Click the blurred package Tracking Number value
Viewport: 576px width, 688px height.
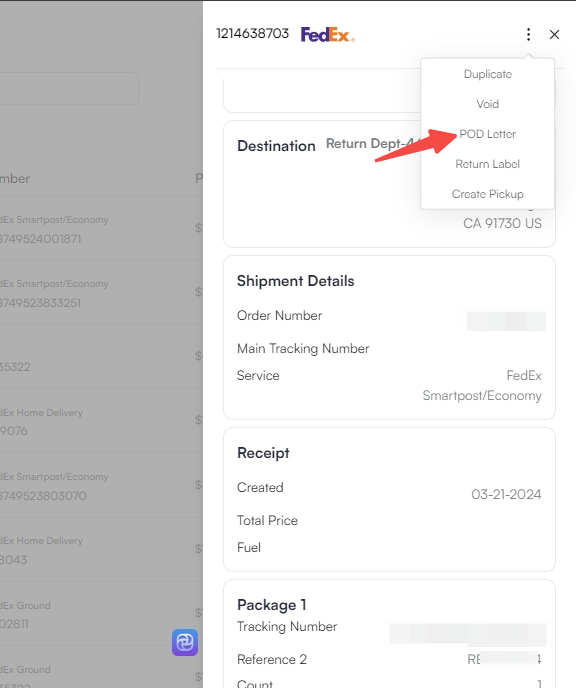(x=468, y=634)
